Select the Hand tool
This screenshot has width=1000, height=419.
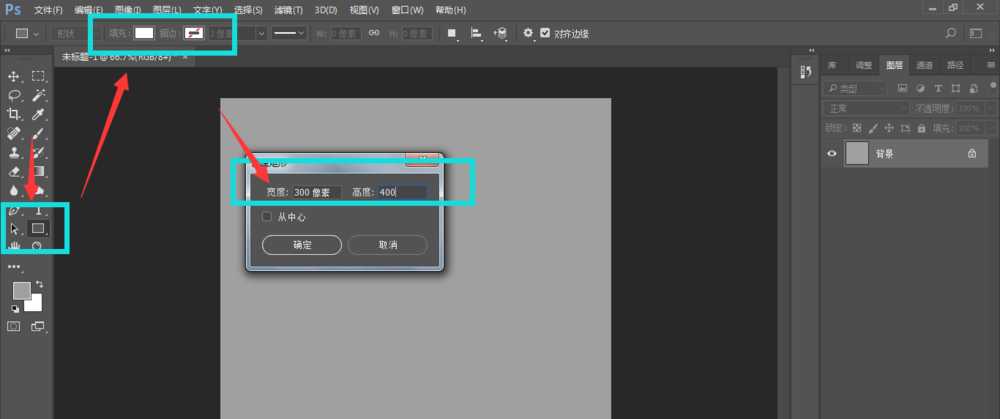pos(15,246)
